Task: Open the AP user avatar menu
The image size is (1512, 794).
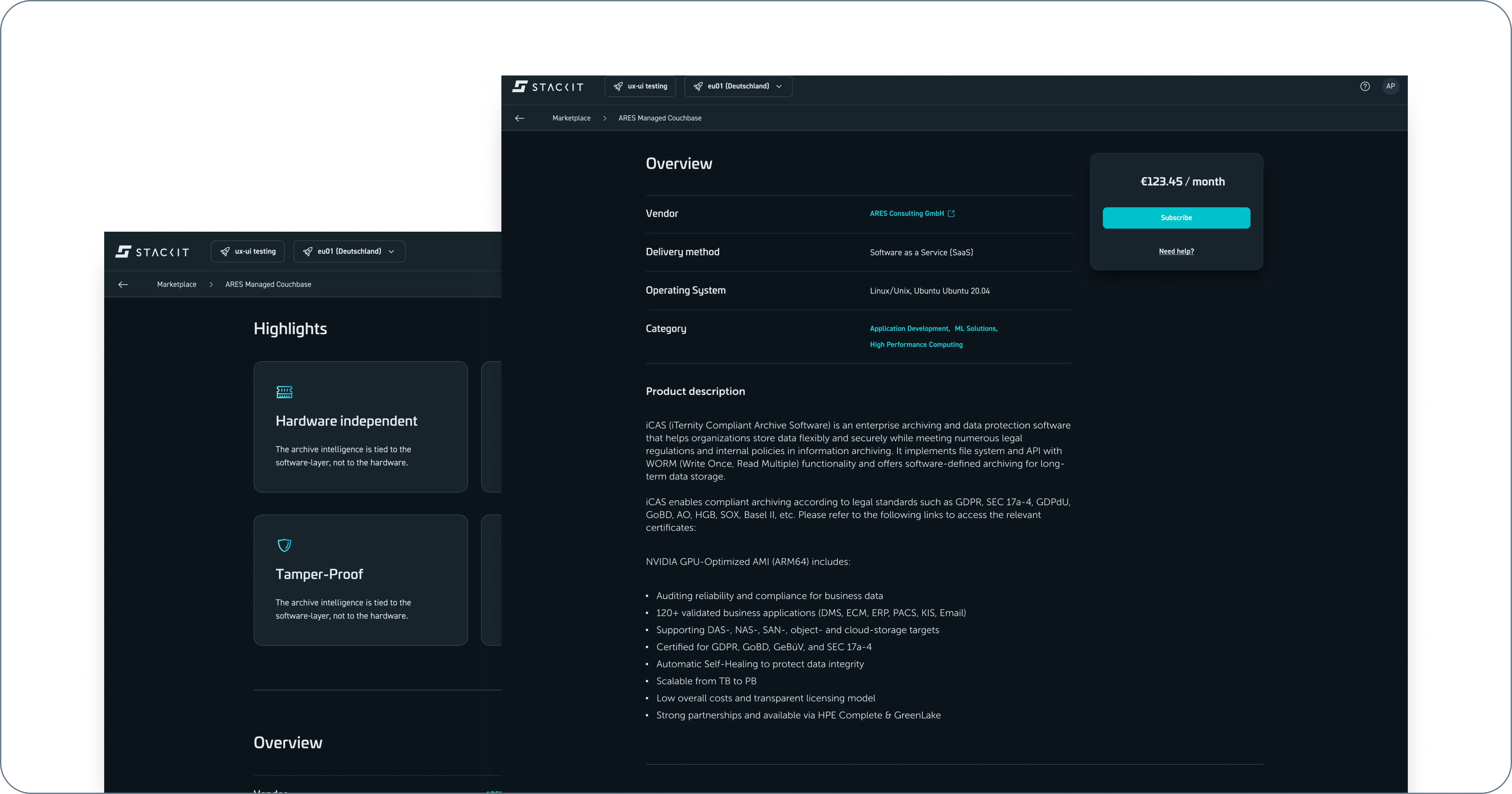Action: coord(1390,86)
